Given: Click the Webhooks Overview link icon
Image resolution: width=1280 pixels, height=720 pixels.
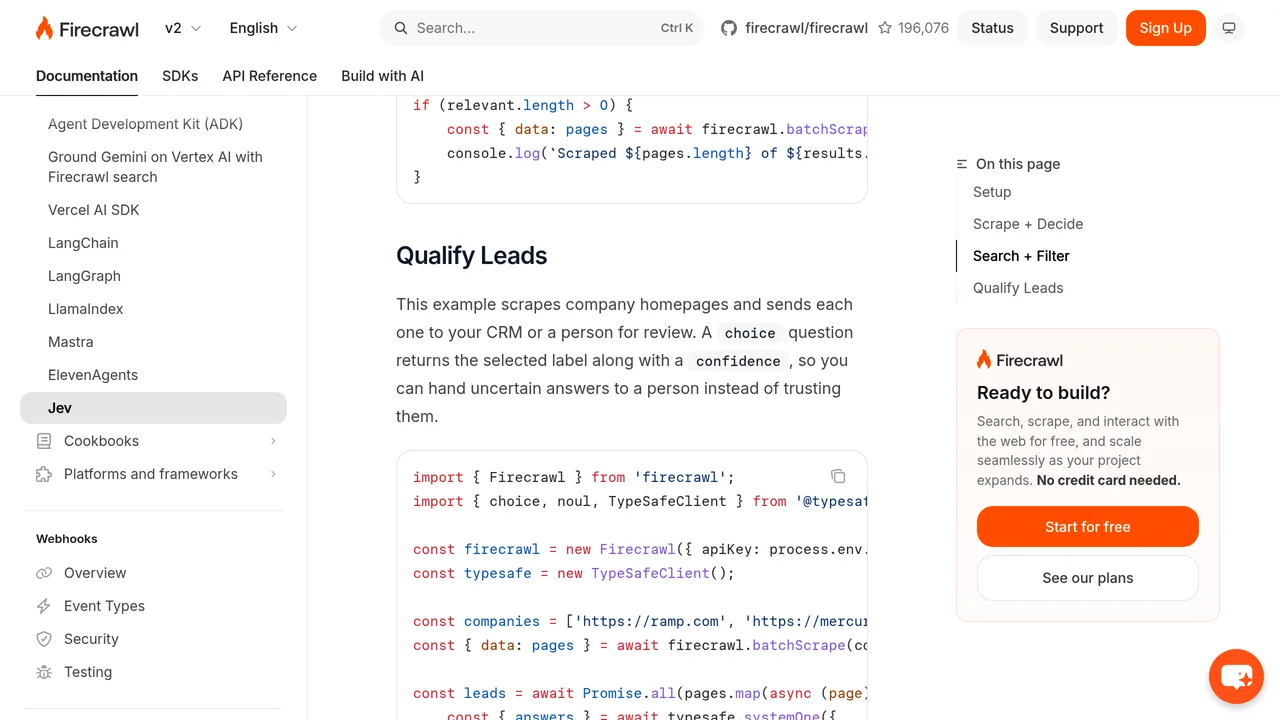Looking at the screenshot, I should [x=44, y=573].
